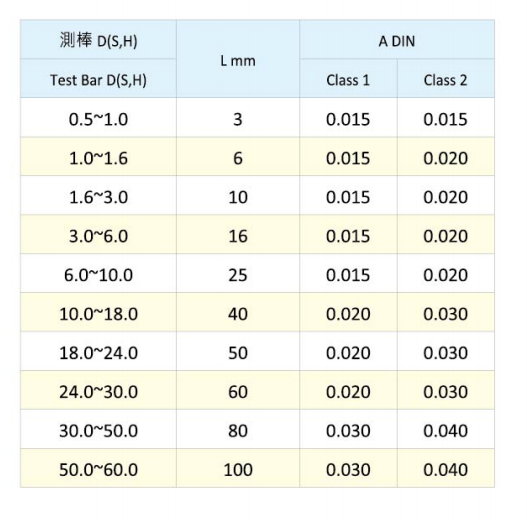Click the 24.0~30.0 range cell

[98, 391]
